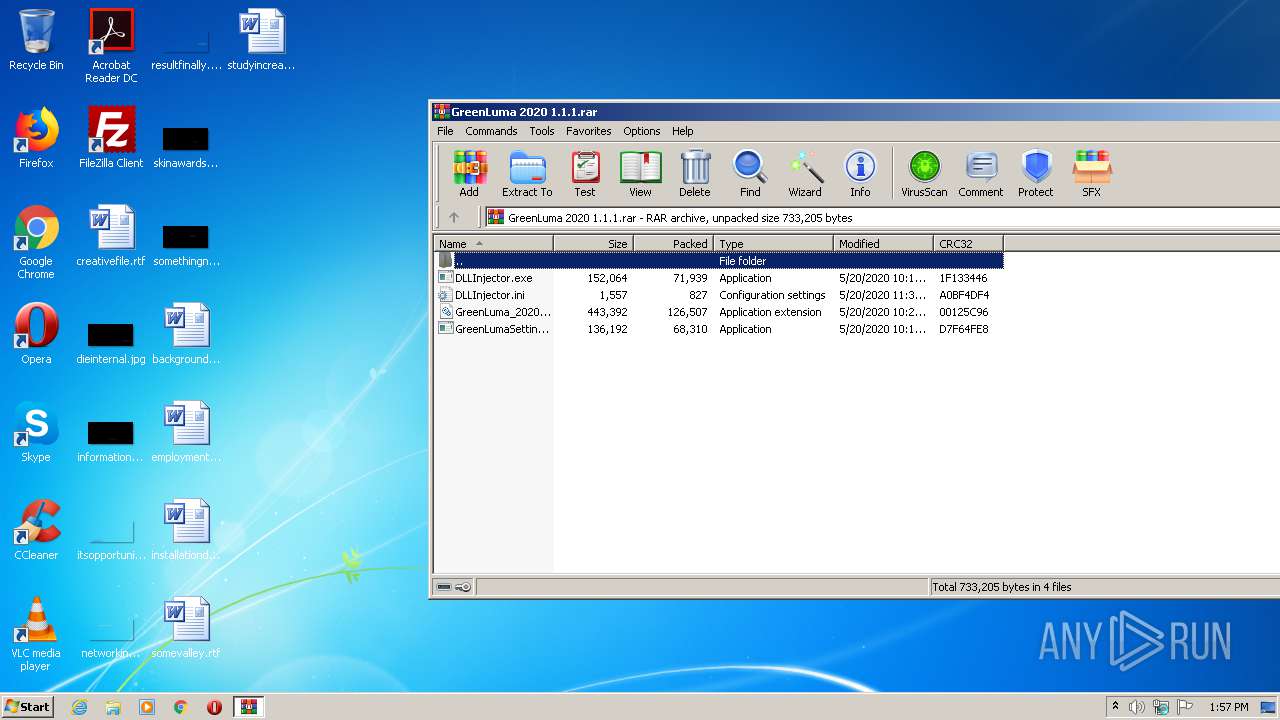The width and height of the screenshot is (1280, 720).
Task: Click the Windows Start button
Action: click(x=27, y=706)
